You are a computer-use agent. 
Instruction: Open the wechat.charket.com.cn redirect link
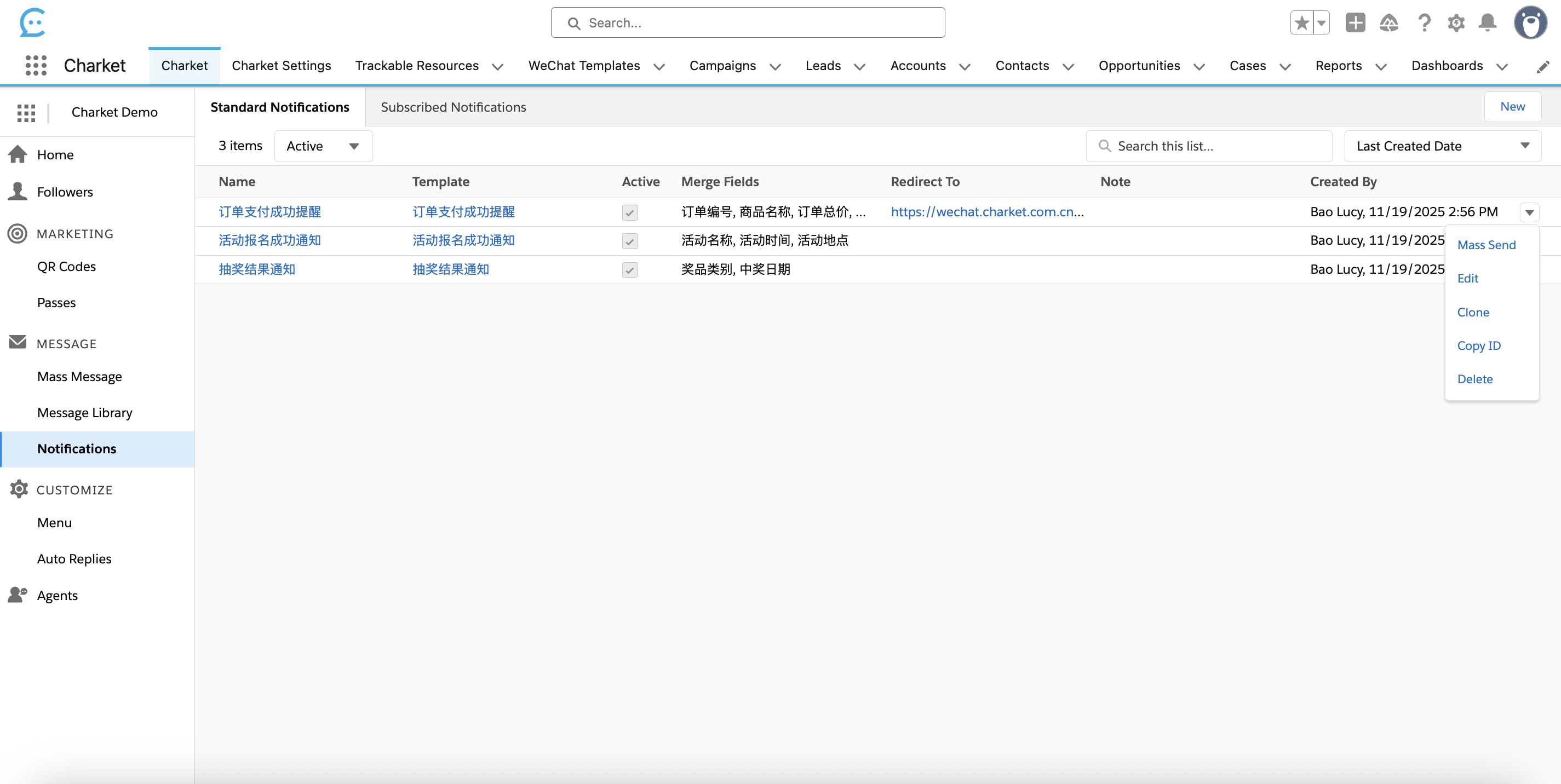(x=986, y=211)
